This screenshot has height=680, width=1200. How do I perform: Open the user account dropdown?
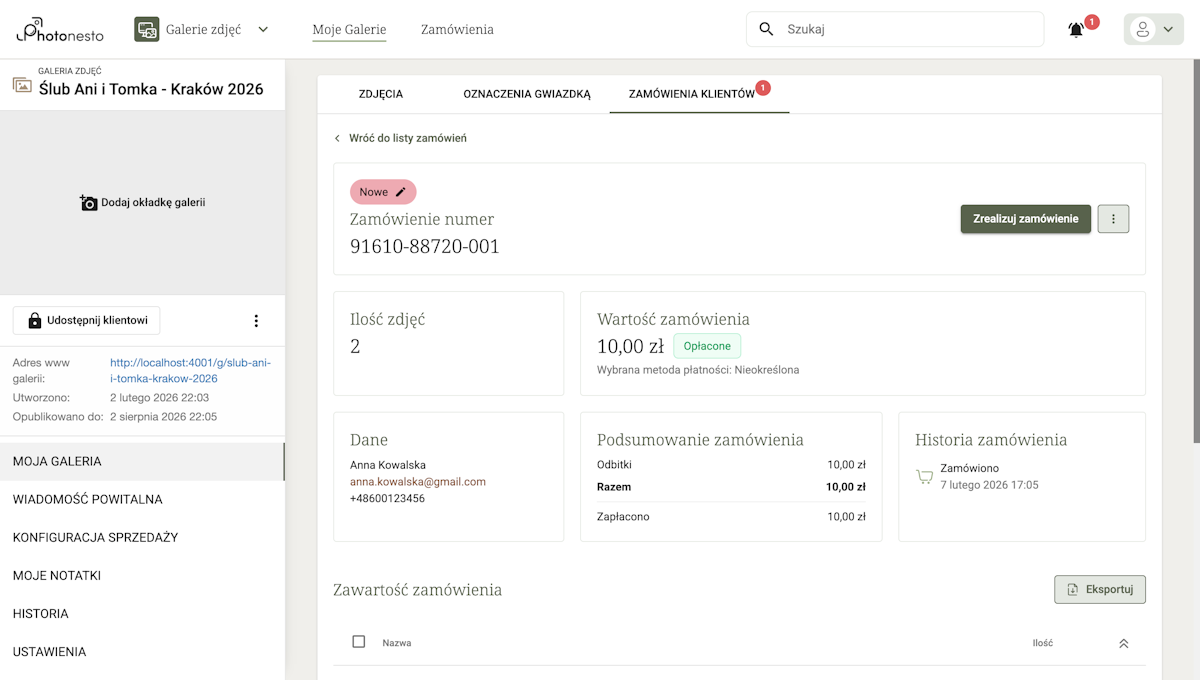pos(1153,30)
